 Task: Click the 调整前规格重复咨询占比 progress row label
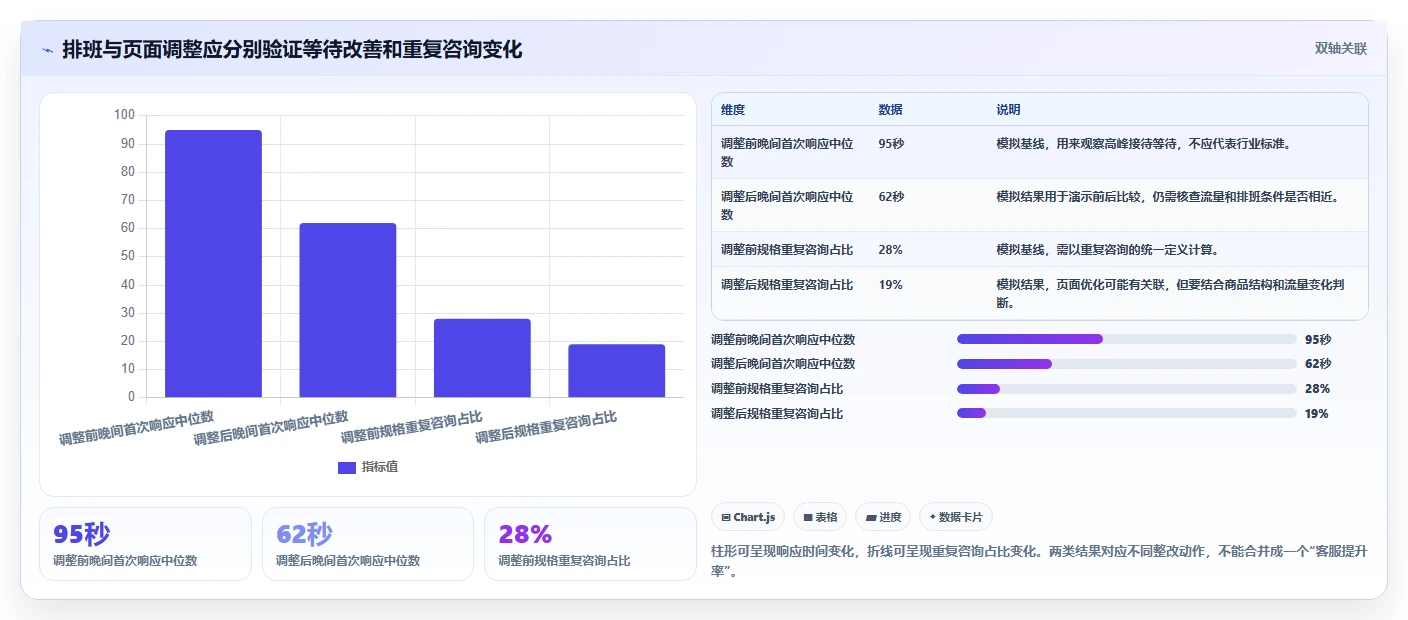coord(777,389)
